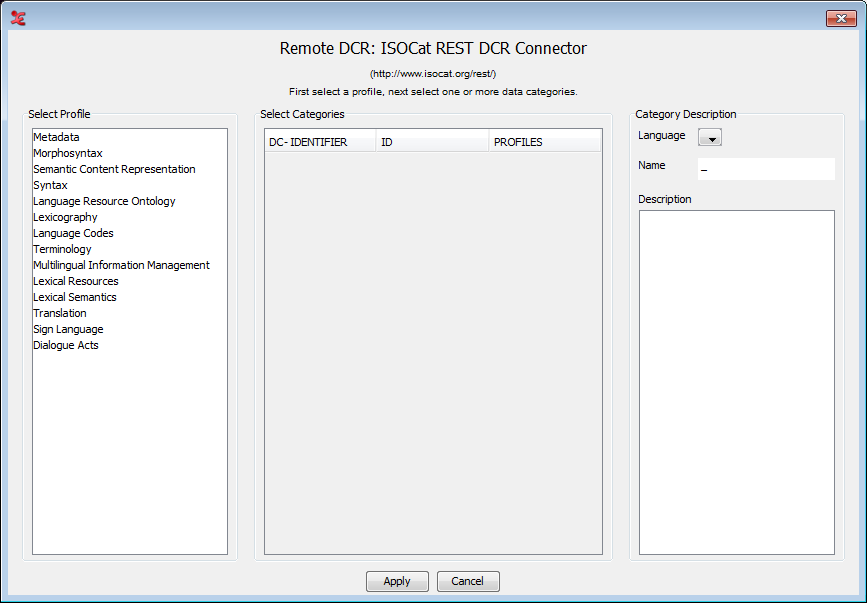Screen dimensions: 867x603
Task: Close the dialog window
Action: tap(841, 18)
